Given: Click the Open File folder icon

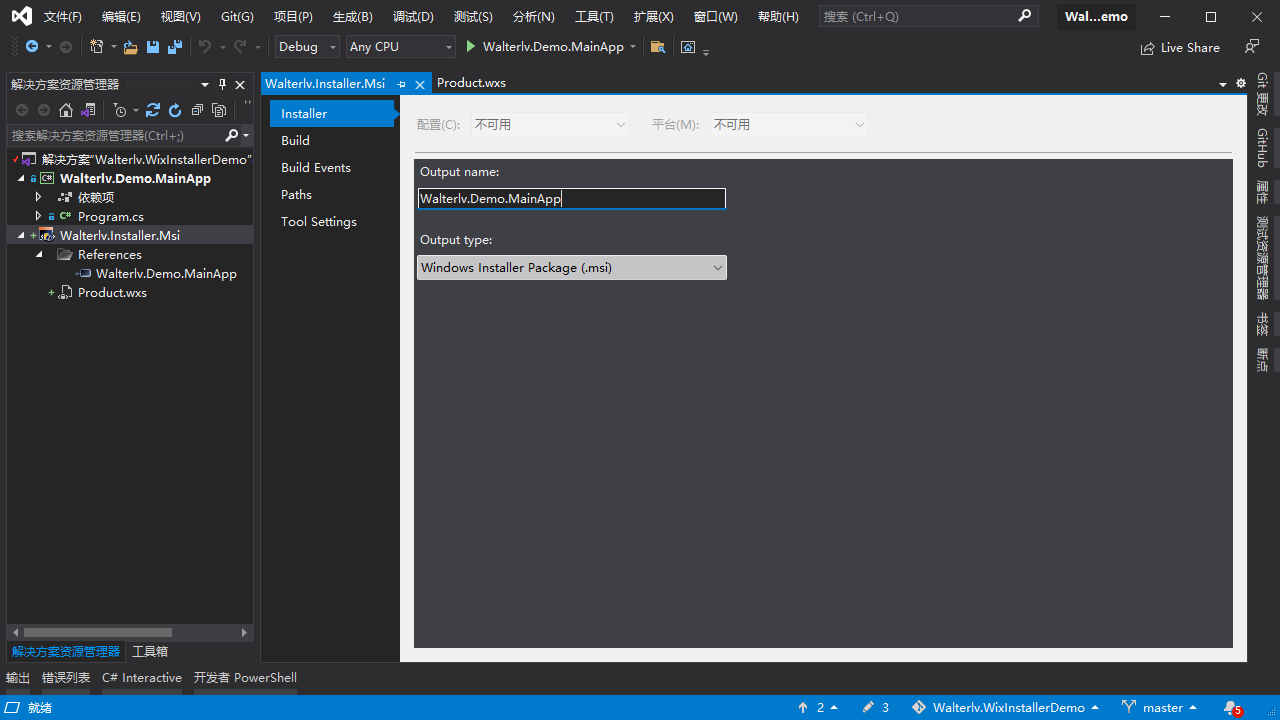Looking at the screenshot, I should 131,47.
